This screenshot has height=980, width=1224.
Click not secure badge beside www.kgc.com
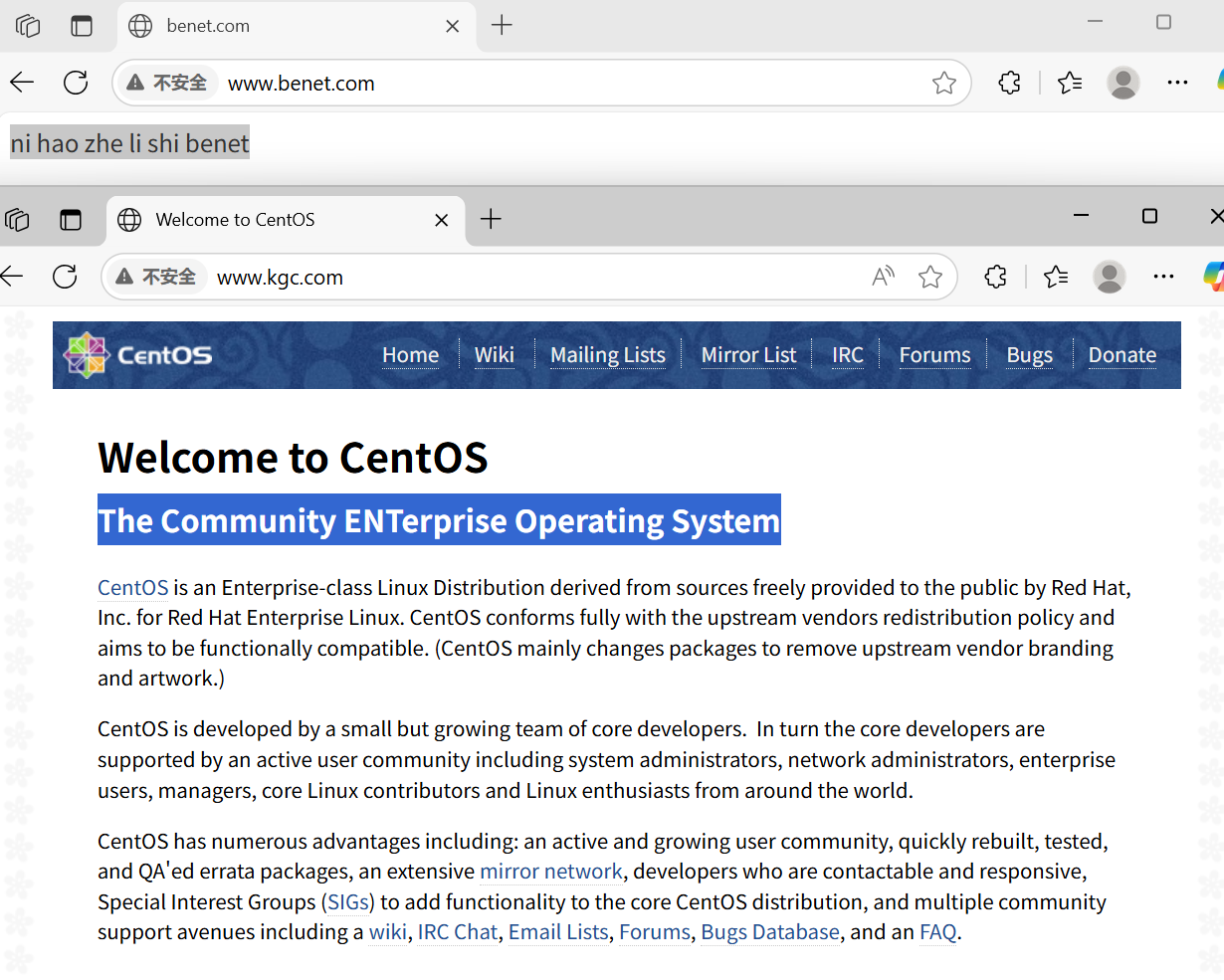point(155,277)
